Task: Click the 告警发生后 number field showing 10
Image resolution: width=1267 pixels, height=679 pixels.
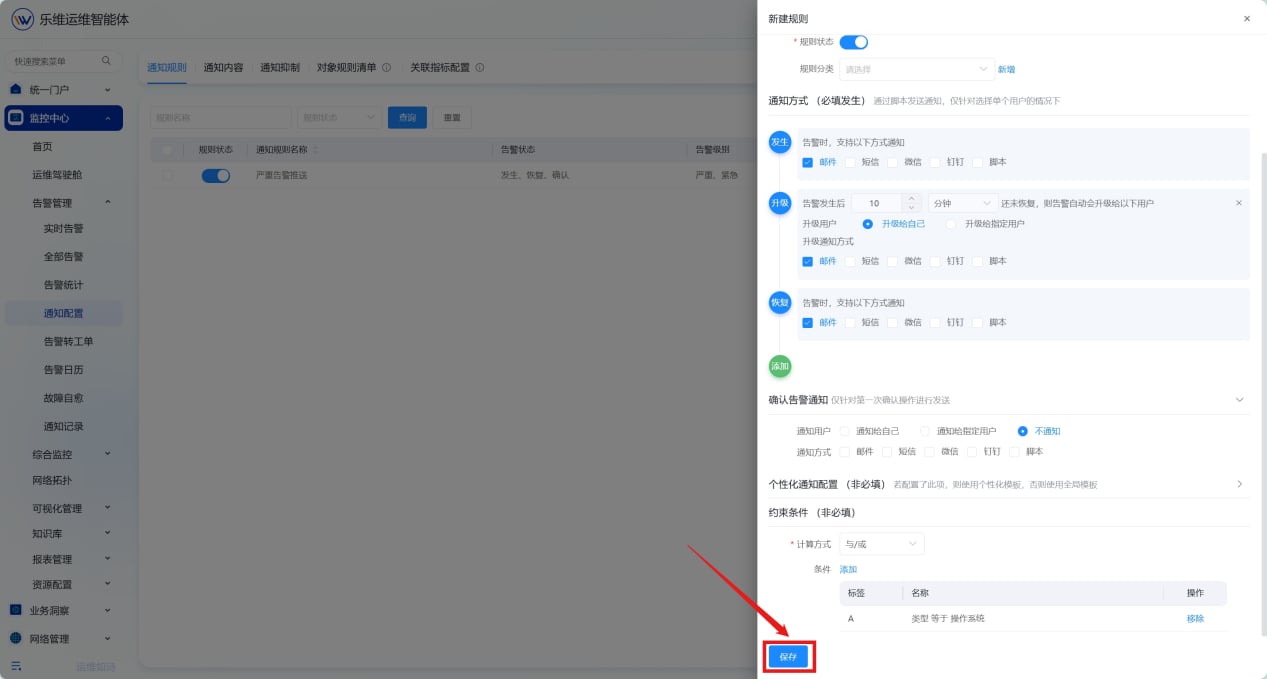Action: point(875,203)
